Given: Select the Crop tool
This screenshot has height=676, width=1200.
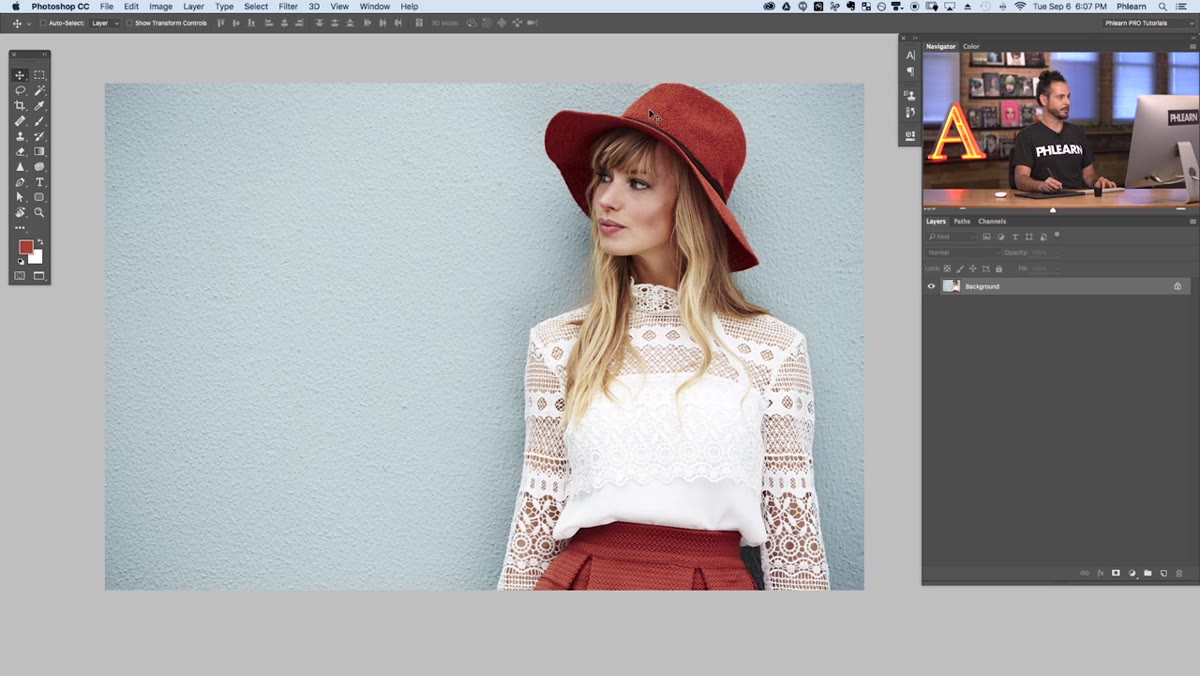Looking at the screenshot, I should [19, 105].
